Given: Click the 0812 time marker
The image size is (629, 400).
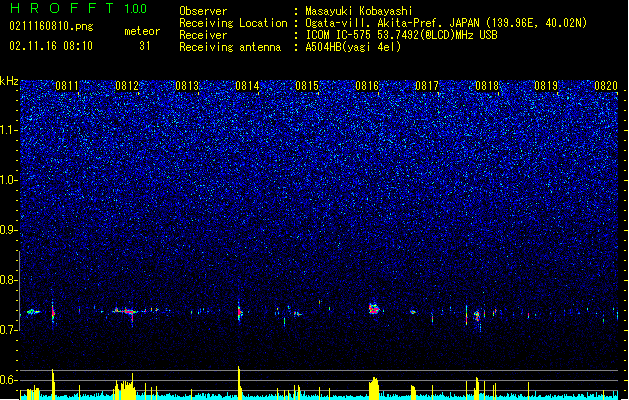Looking at the screenshot, I should [127, 86].
